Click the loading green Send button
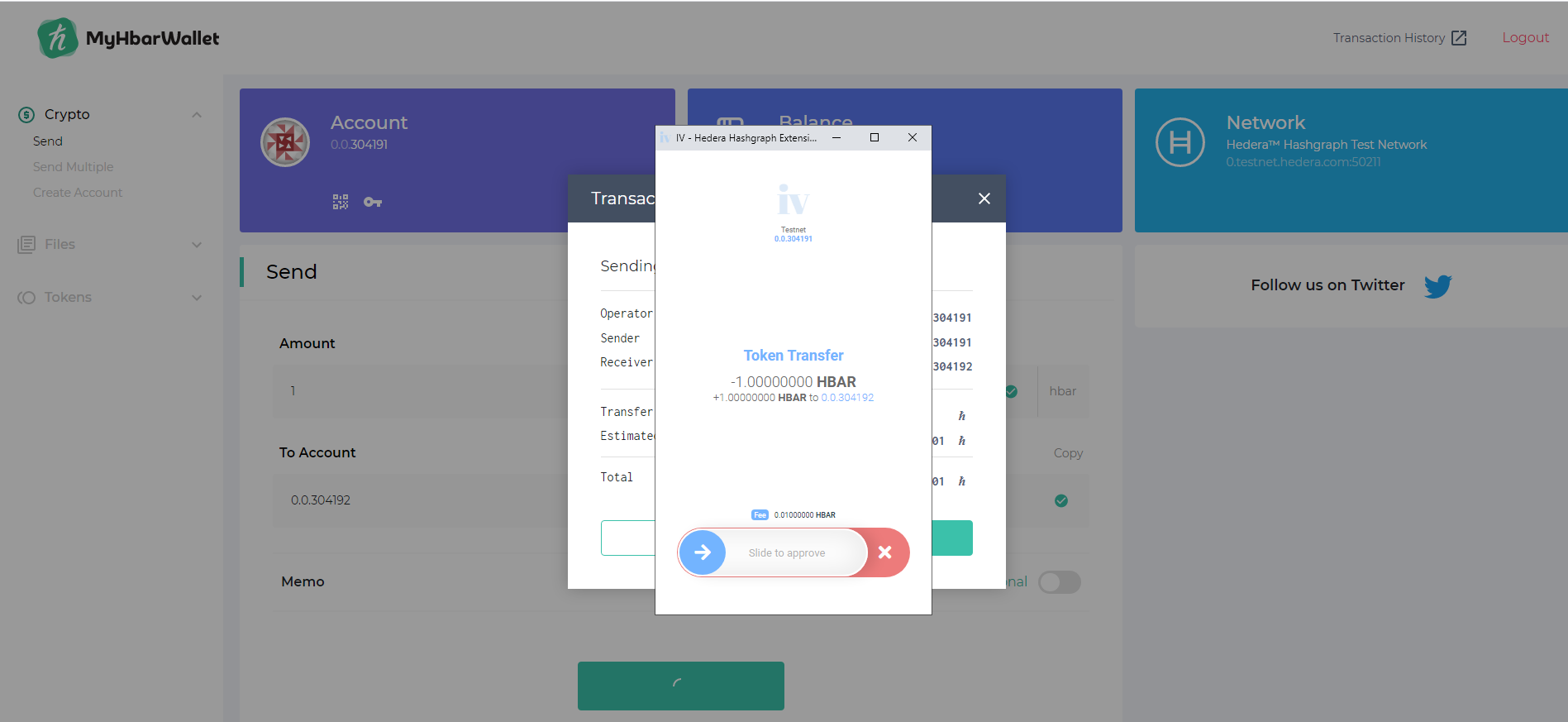 point(681,686)
